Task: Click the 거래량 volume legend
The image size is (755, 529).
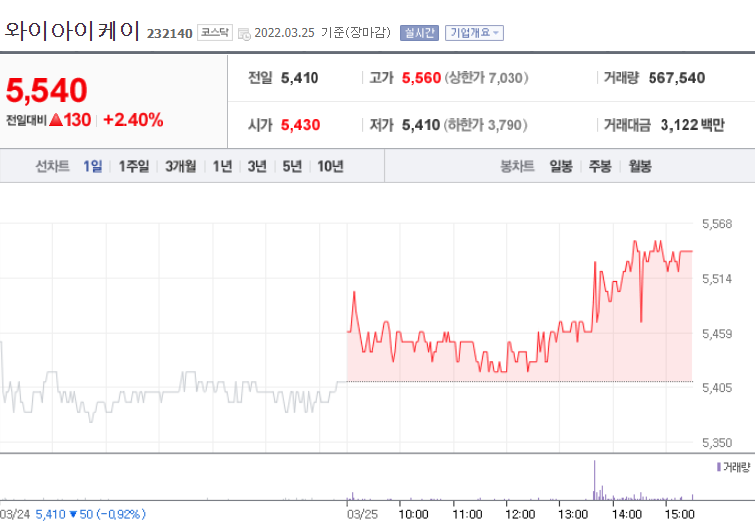Action: click(734, 467)
